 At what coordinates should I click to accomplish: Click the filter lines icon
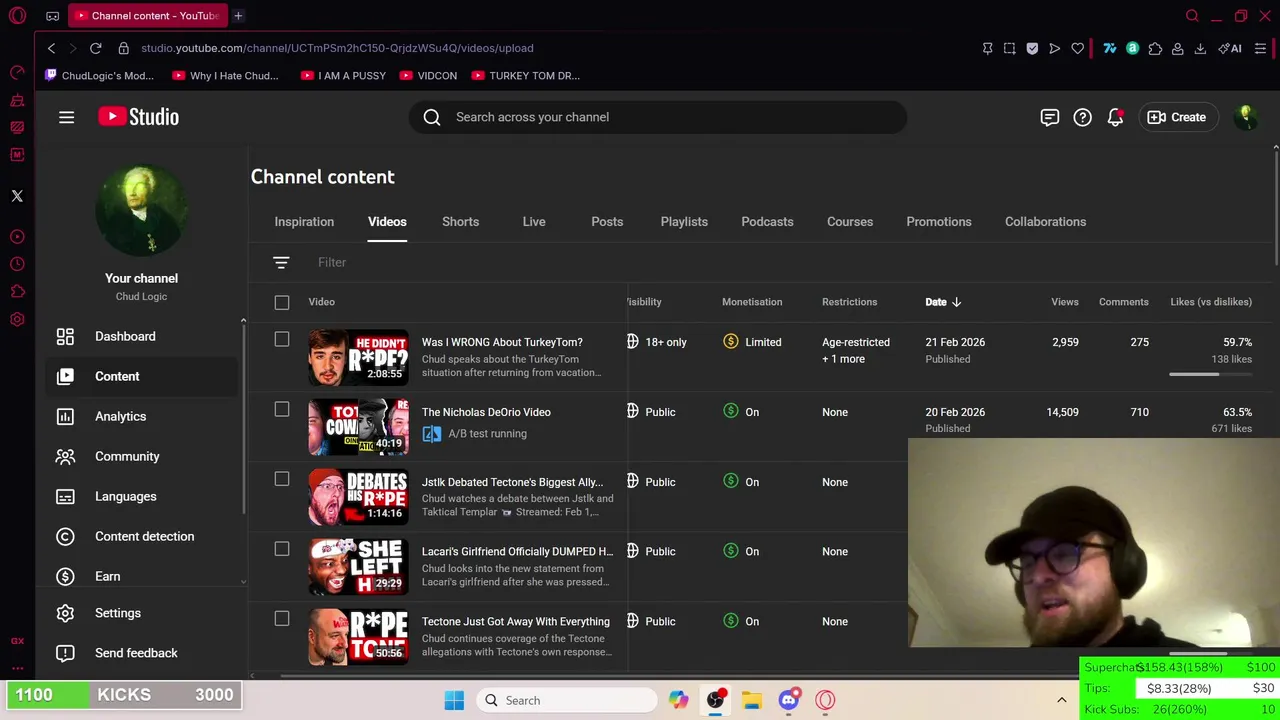pos(281,262)
